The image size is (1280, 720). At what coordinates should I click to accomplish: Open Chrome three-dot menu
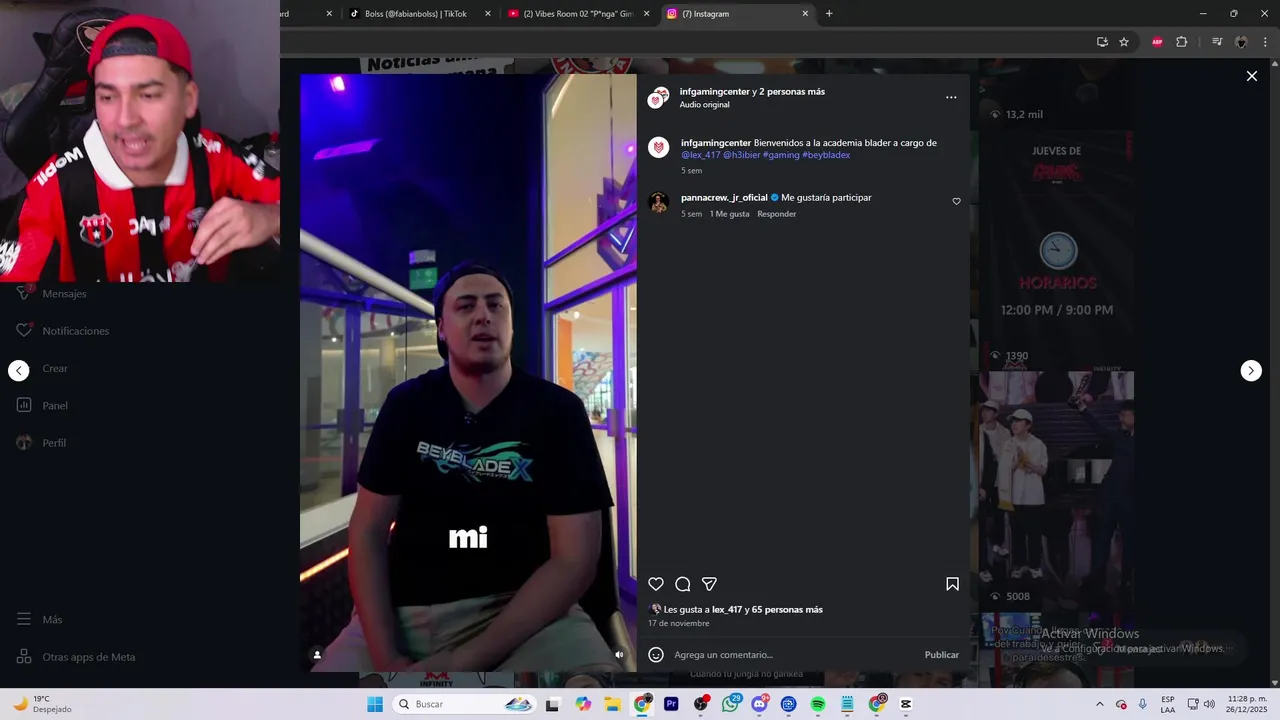tap(1265, 42)
